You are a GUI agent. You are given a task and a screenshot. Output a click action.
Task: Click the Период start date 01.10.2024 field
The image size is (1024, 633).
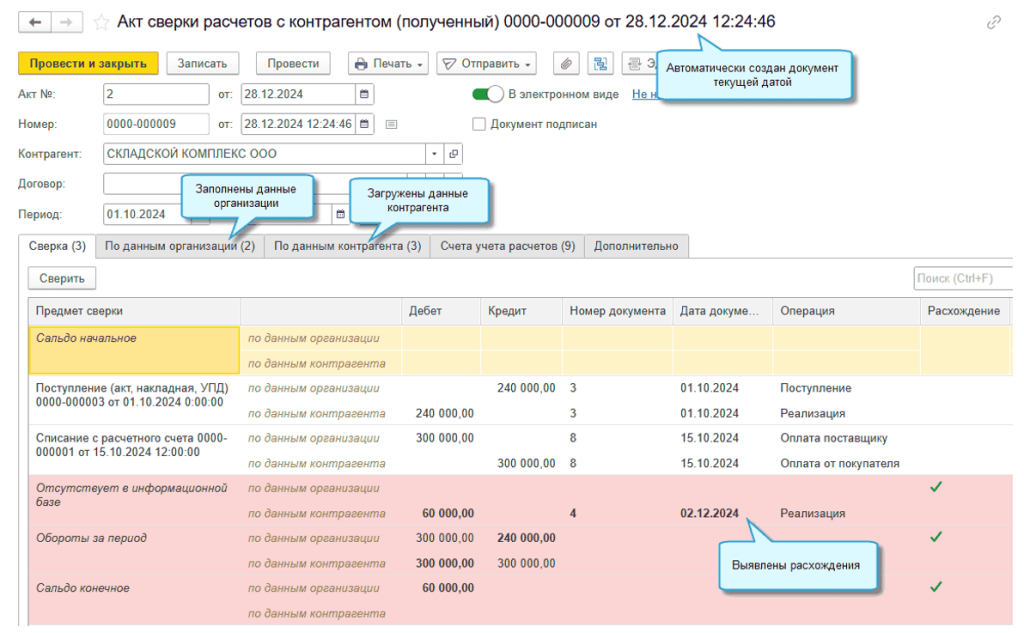(x=147, y=214)
